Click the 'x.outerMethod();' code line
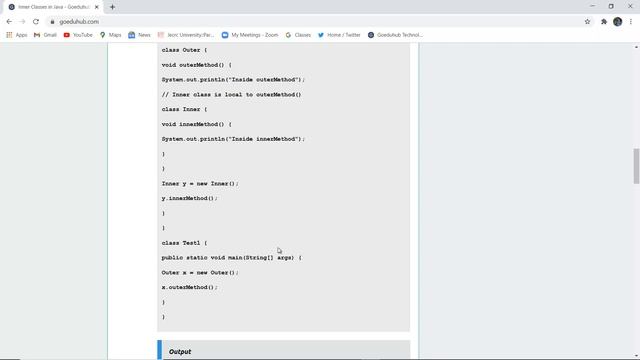Viewport: 640px width, 360px height. click(189, 287)
